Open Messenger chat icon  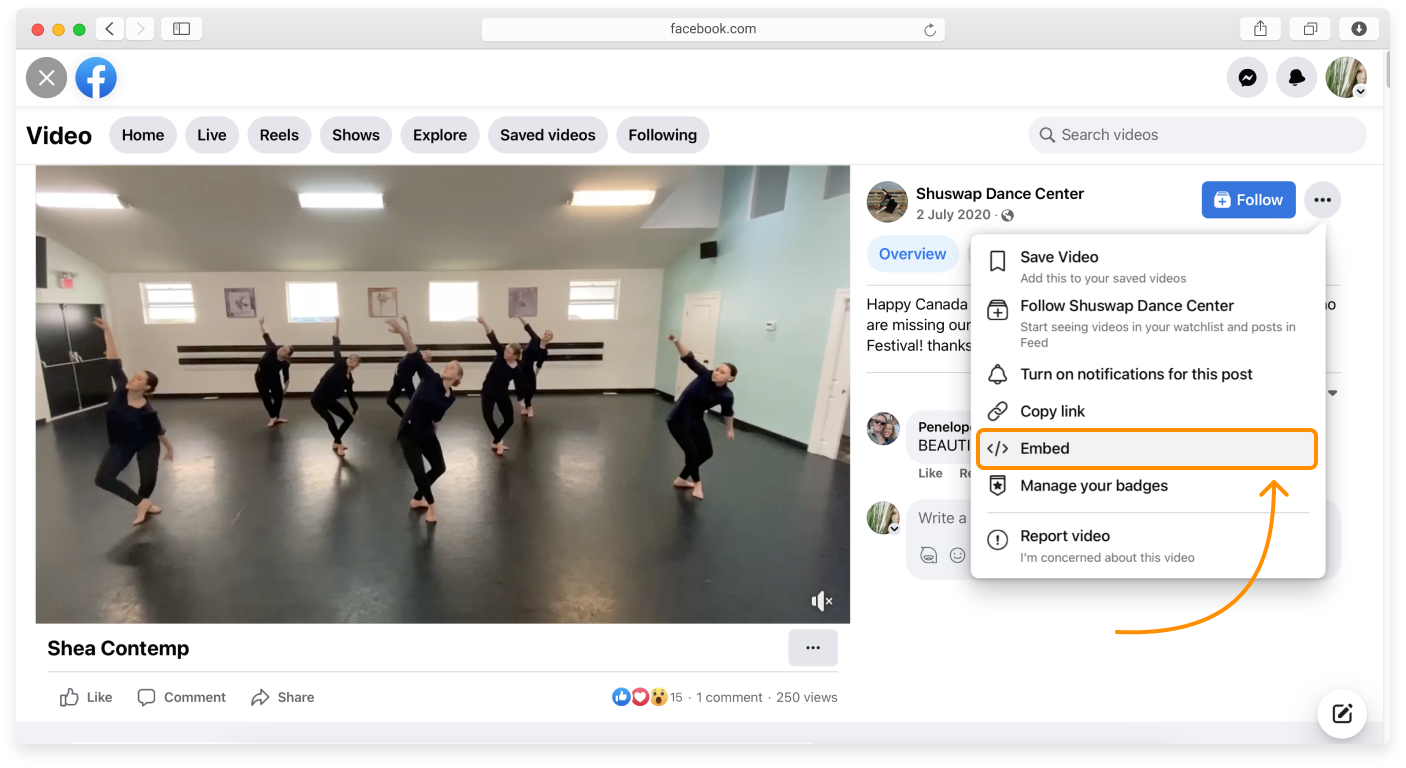(1247, 78)
